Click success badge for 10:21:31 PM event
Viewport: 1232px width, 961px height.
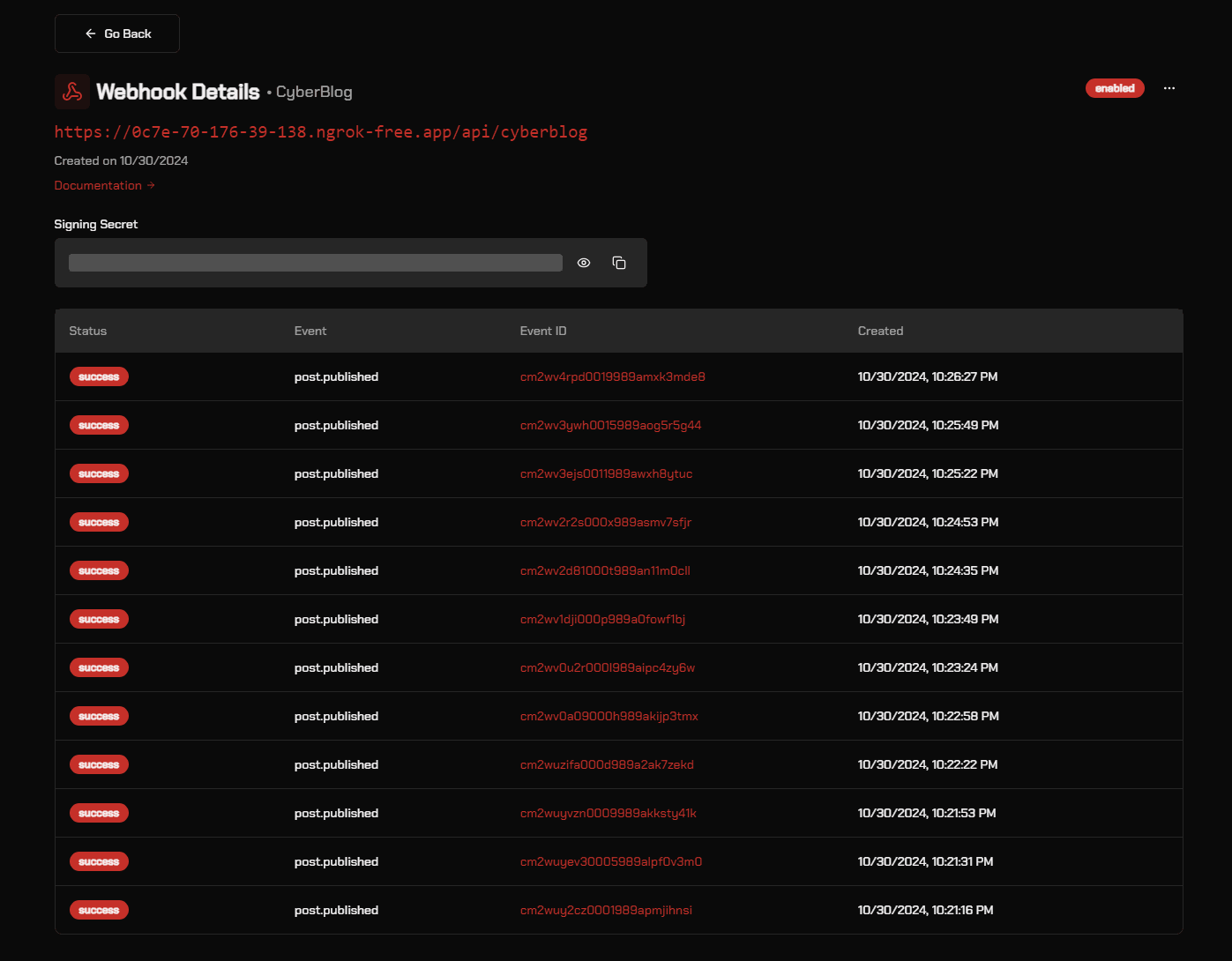point(99,861)
